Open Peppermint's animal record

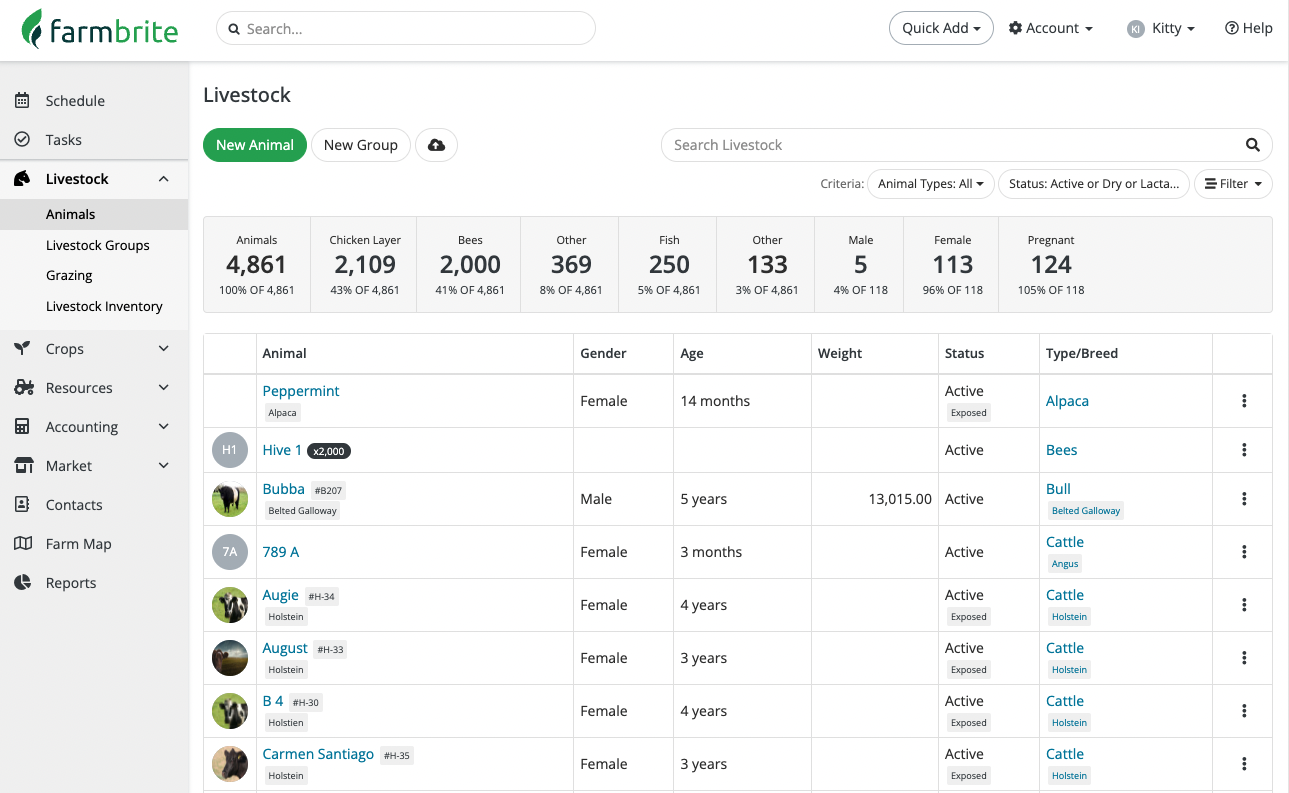[x=300, y=391]
